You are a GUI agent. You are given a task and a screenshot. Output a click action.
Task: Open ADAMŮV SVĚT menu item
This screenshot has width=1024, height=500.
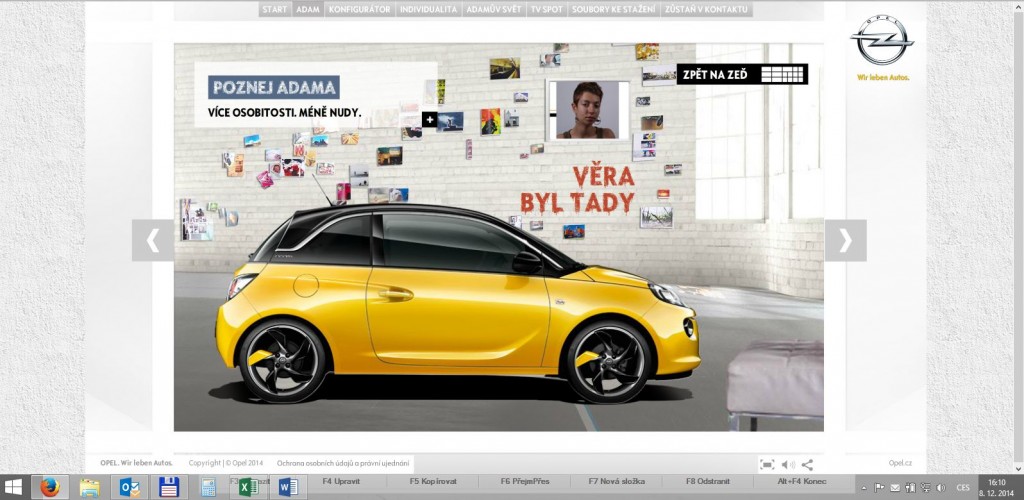point(494,9)
